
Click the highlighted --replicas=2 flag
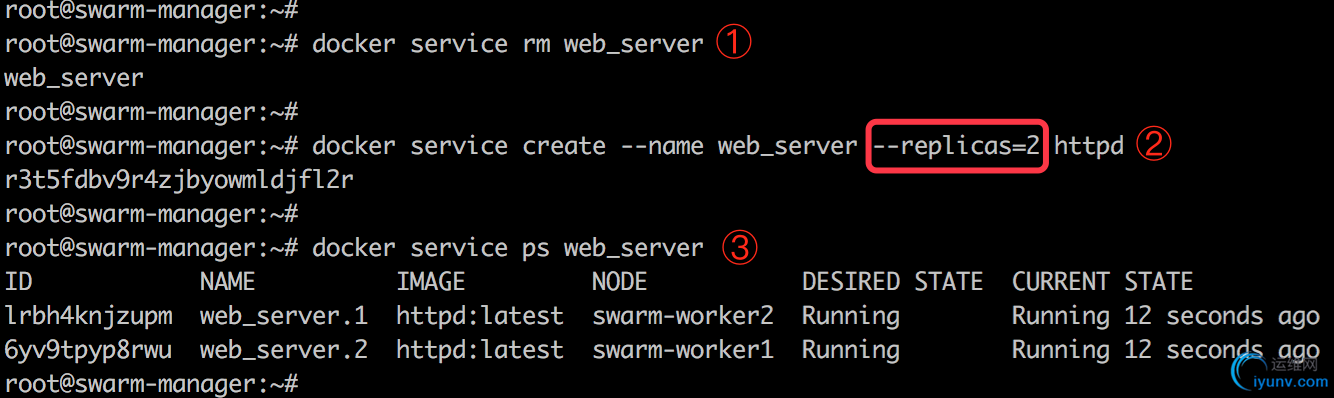point(957,146)
